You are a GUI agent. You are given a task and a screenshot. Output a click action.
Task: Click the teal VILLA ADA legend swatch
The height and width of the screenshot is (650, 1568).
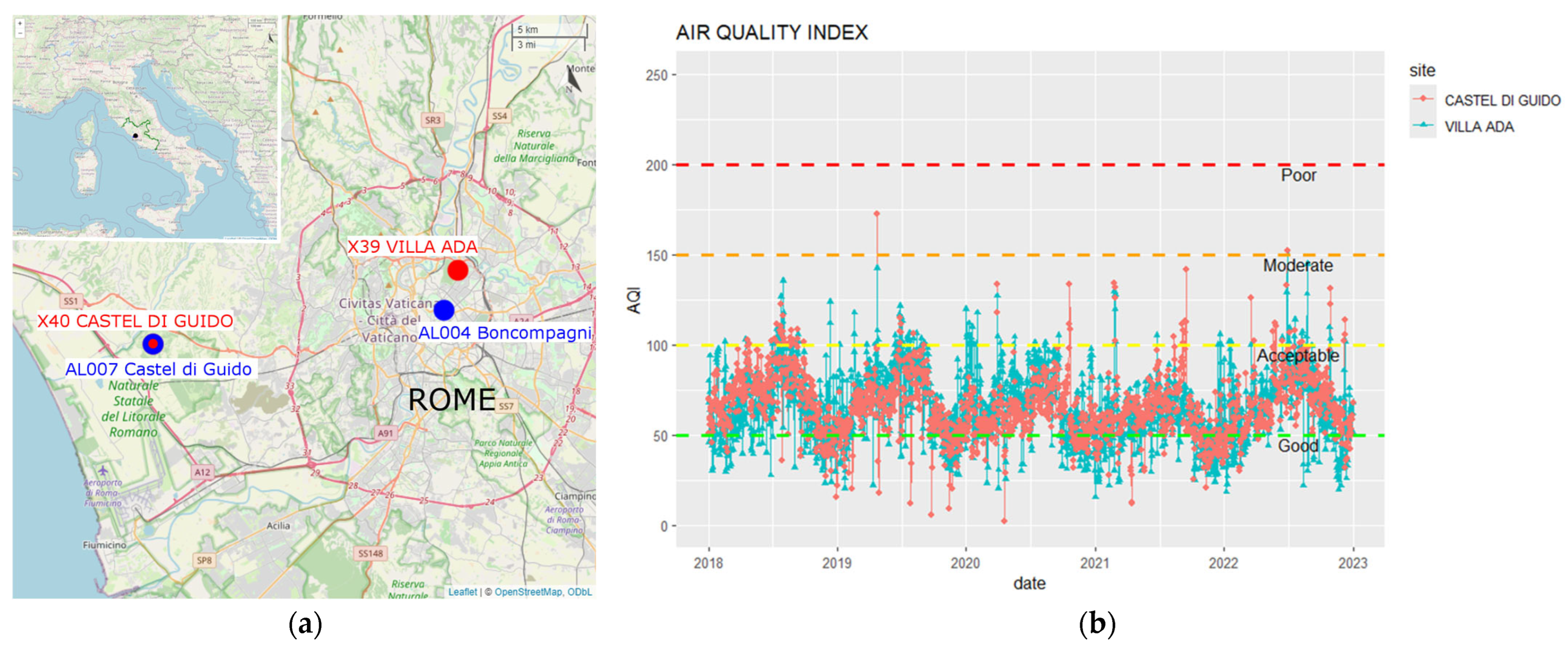click(1423, 125)
